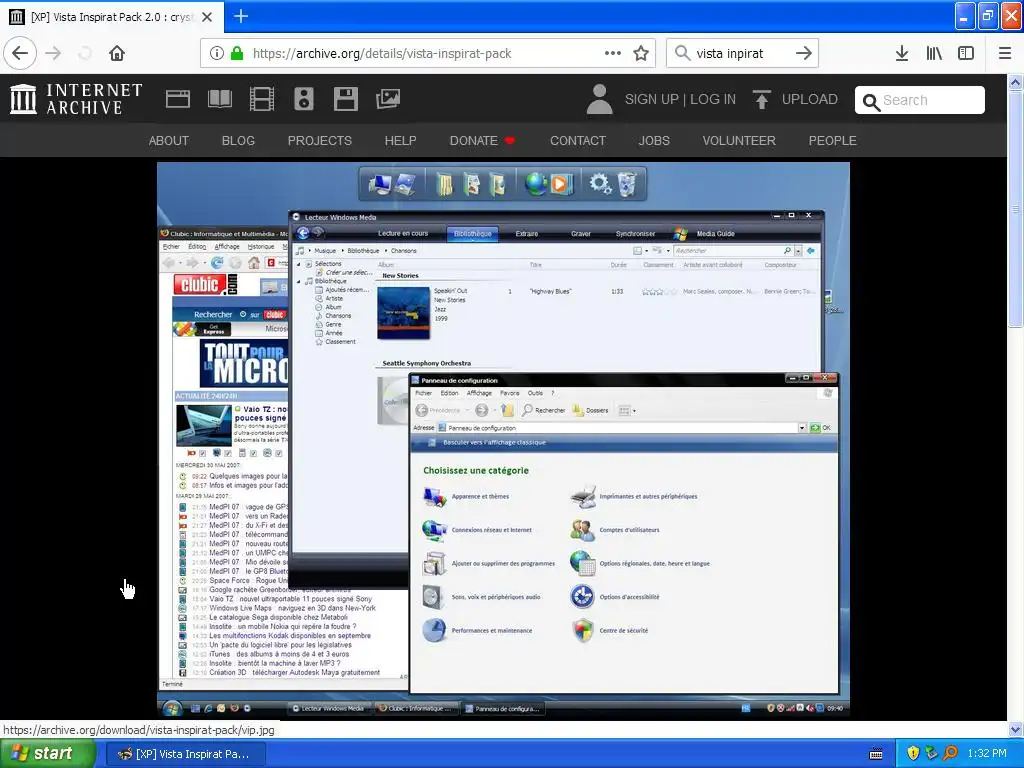1024x768 pixels.
Task: Click the 1:32 PM system clock
Action: point(987,754)
